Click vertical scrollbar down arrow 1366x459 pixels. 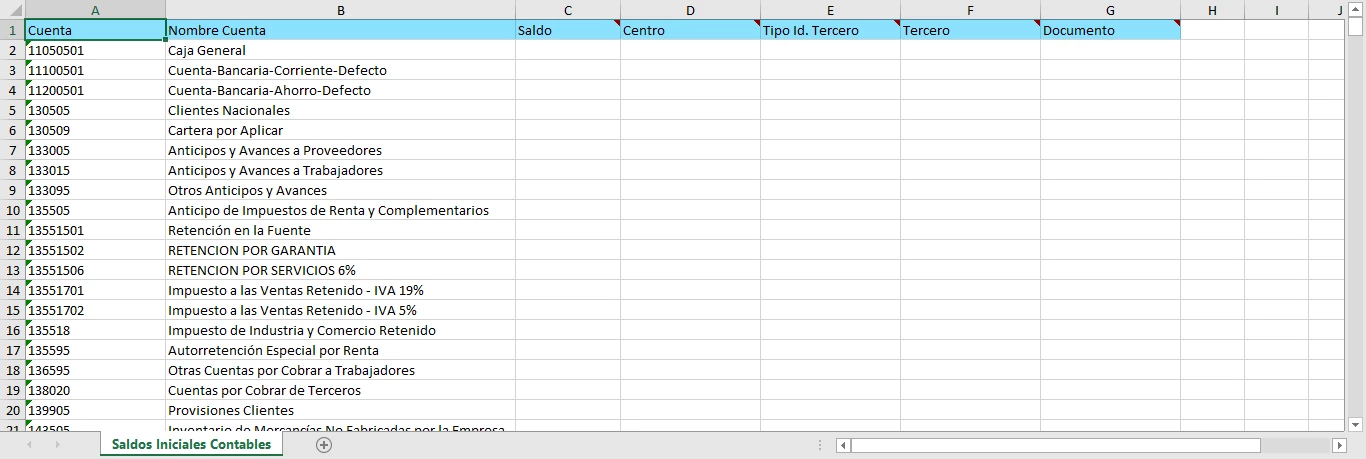click(x=1356, y=424)
